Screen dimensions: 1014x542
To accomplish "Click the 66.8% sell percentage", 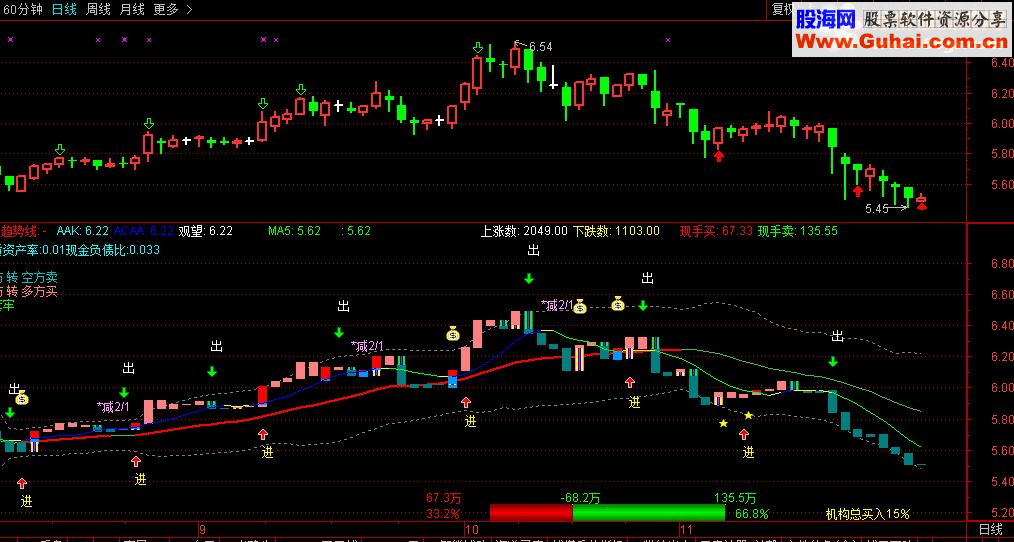I will [751, 514].
